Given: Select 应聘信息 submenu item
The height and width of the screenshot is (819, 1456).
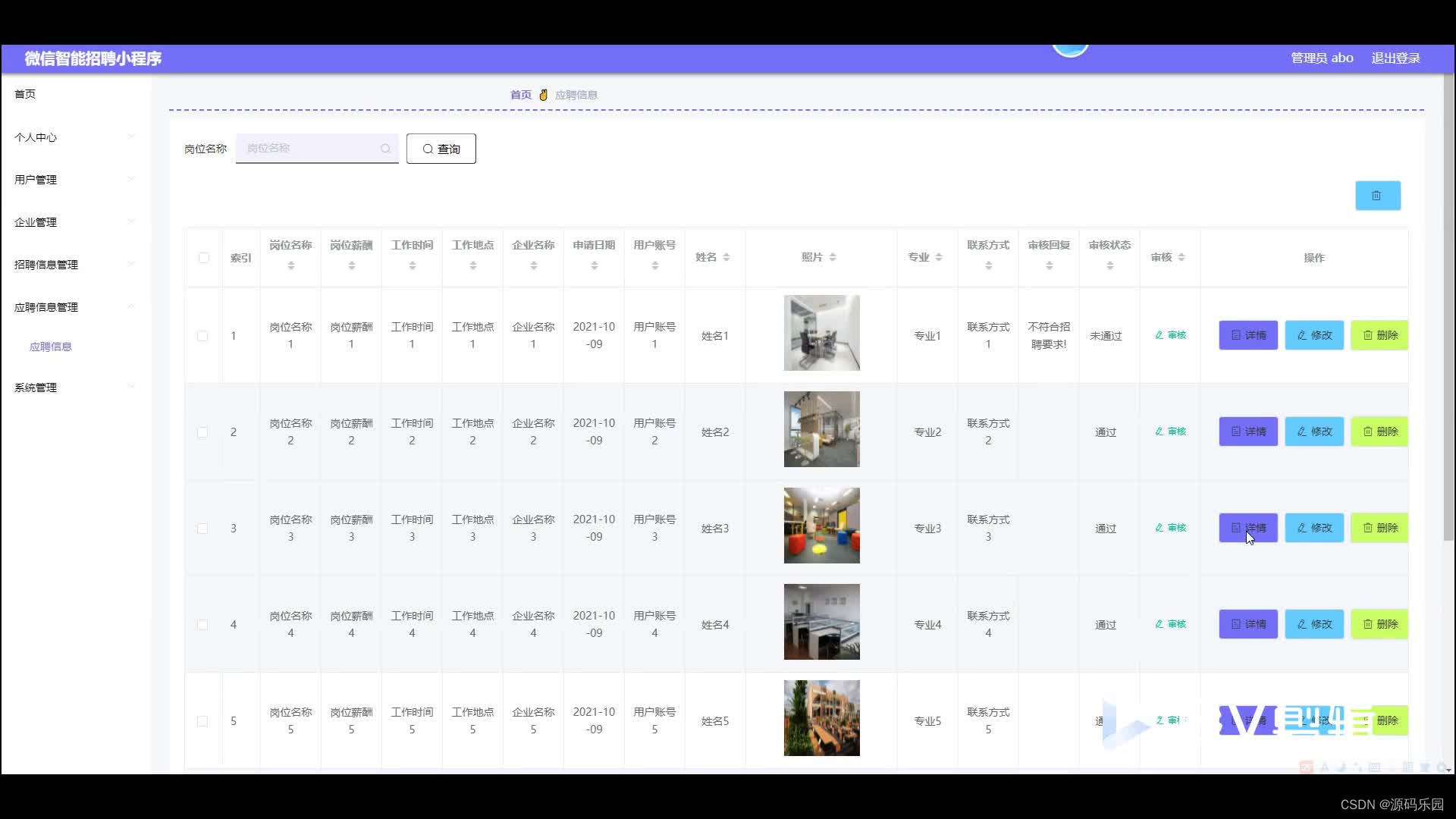Looking at the screenshot, I should click(50, 347).
